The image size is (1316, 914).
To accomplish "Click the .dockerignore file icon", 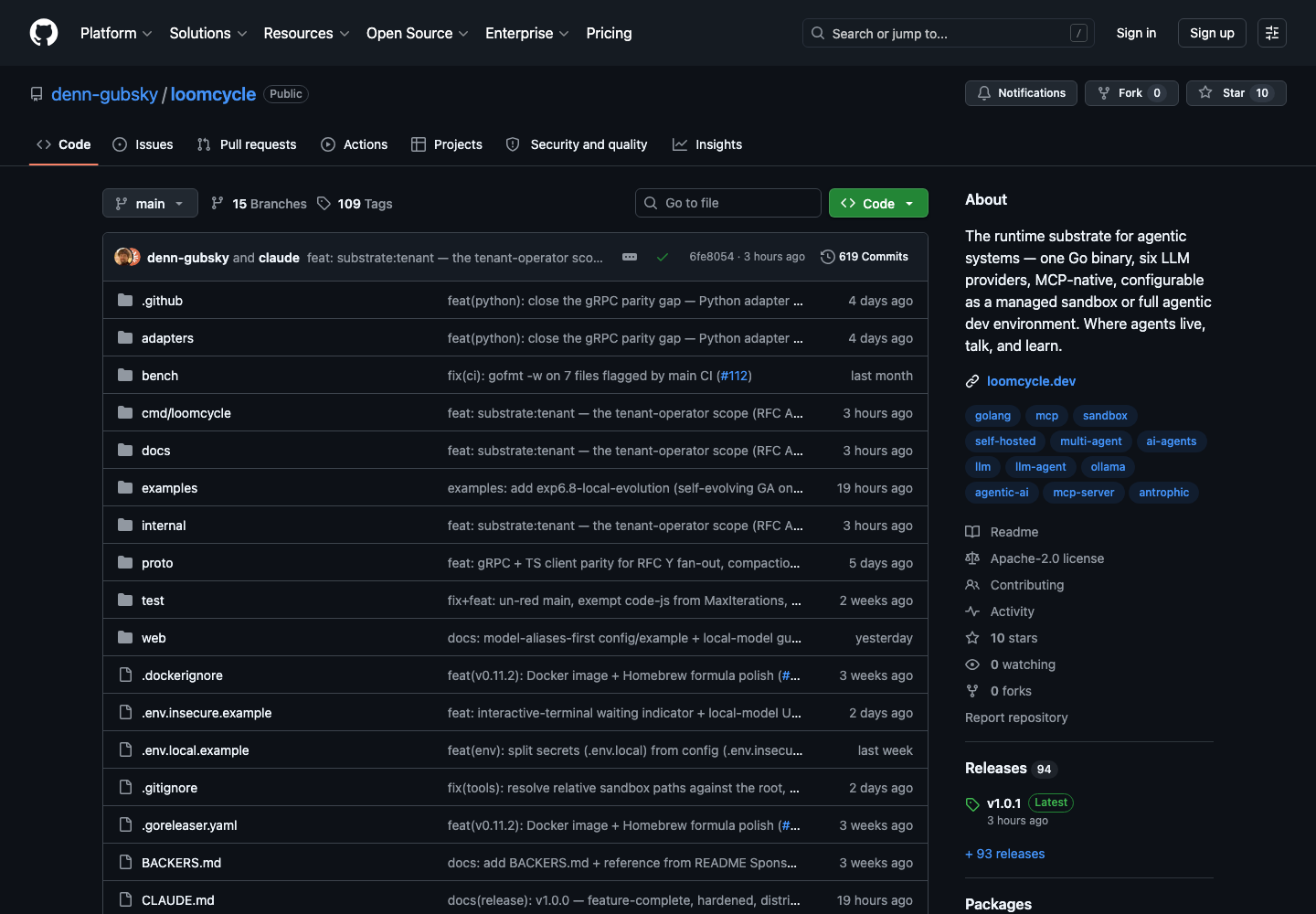I will [x=125, y=675].
